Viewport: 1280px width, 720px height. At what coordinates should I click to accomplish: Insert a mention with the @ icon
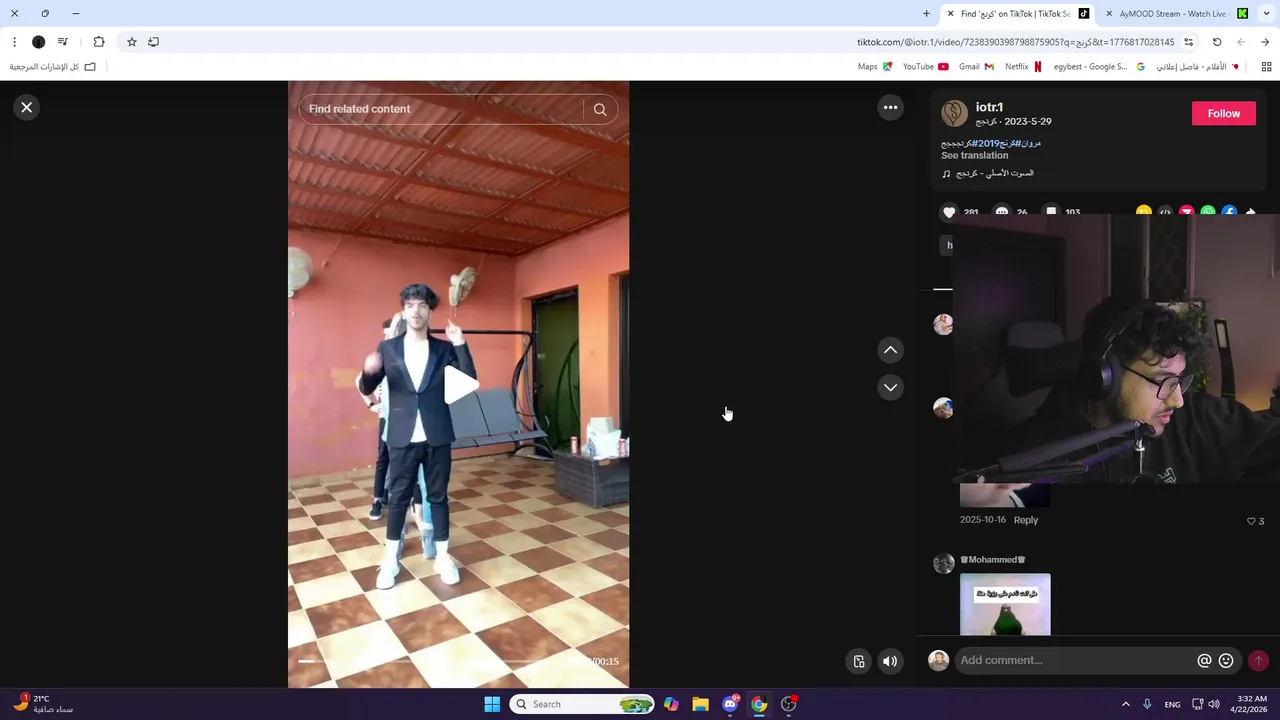[1204, 660]
